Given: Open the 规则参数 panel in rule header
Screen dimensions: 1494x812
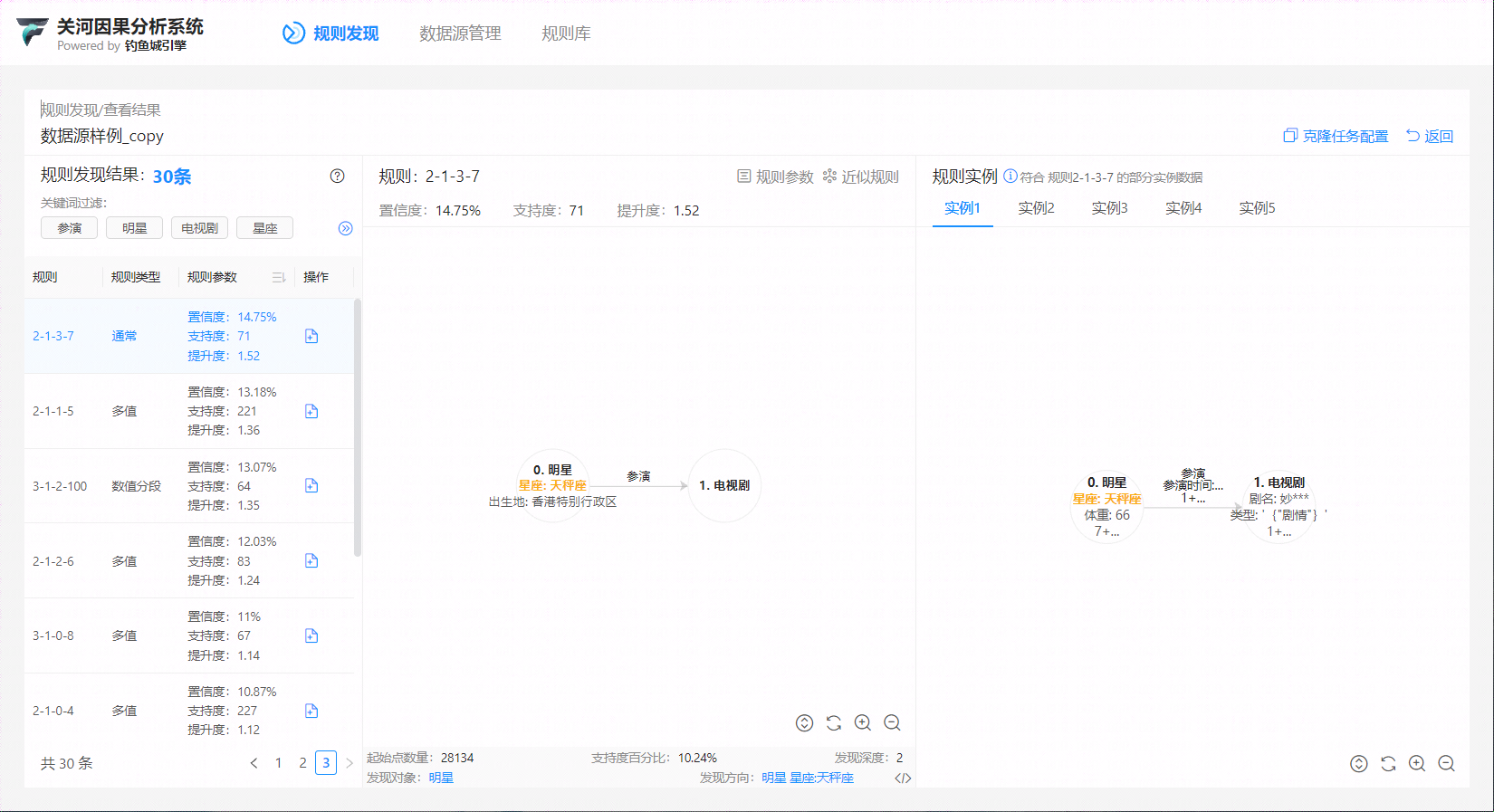Looking at the screenshot, I should (x=775, y=177).
